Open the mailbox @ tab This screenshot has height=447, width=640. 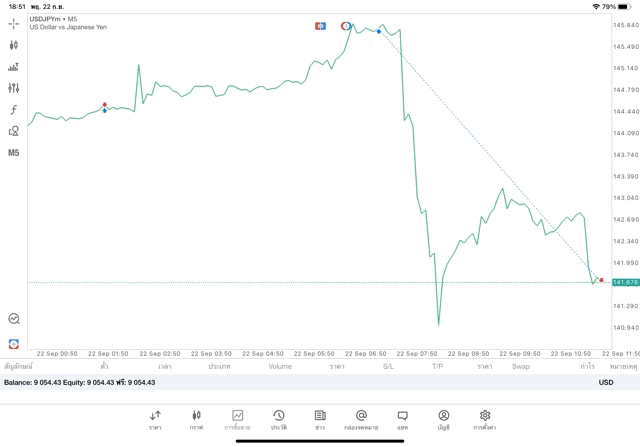coord(361,420)
